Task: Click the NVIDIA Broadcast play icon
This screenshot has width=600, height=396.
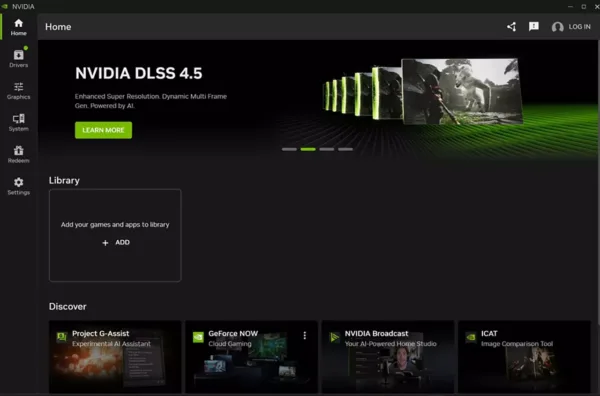Action: [334, 337]
